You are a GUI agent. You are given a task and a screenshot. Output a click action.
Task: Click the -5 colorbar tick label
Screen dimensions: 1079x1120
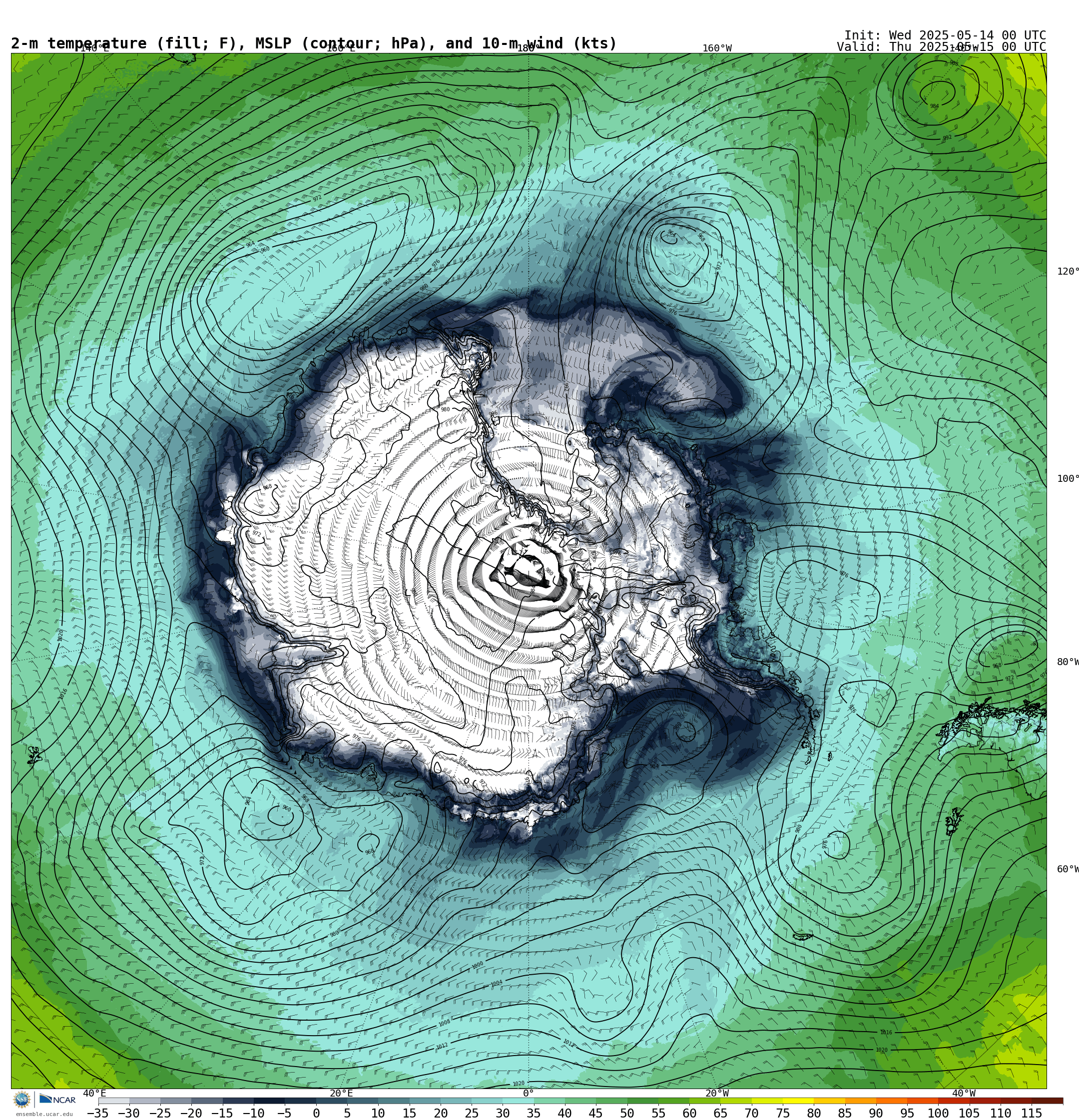[x=284, y=1113]
